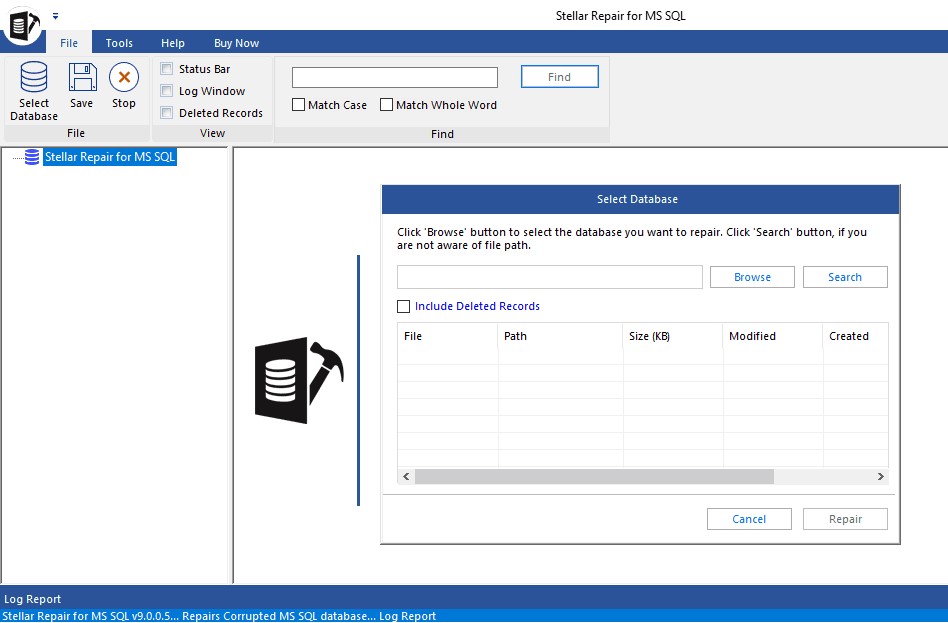Image resolution: width=948 pixels, height=623 pixels.
Task: Check the Match Case search option
Action: 297,104
